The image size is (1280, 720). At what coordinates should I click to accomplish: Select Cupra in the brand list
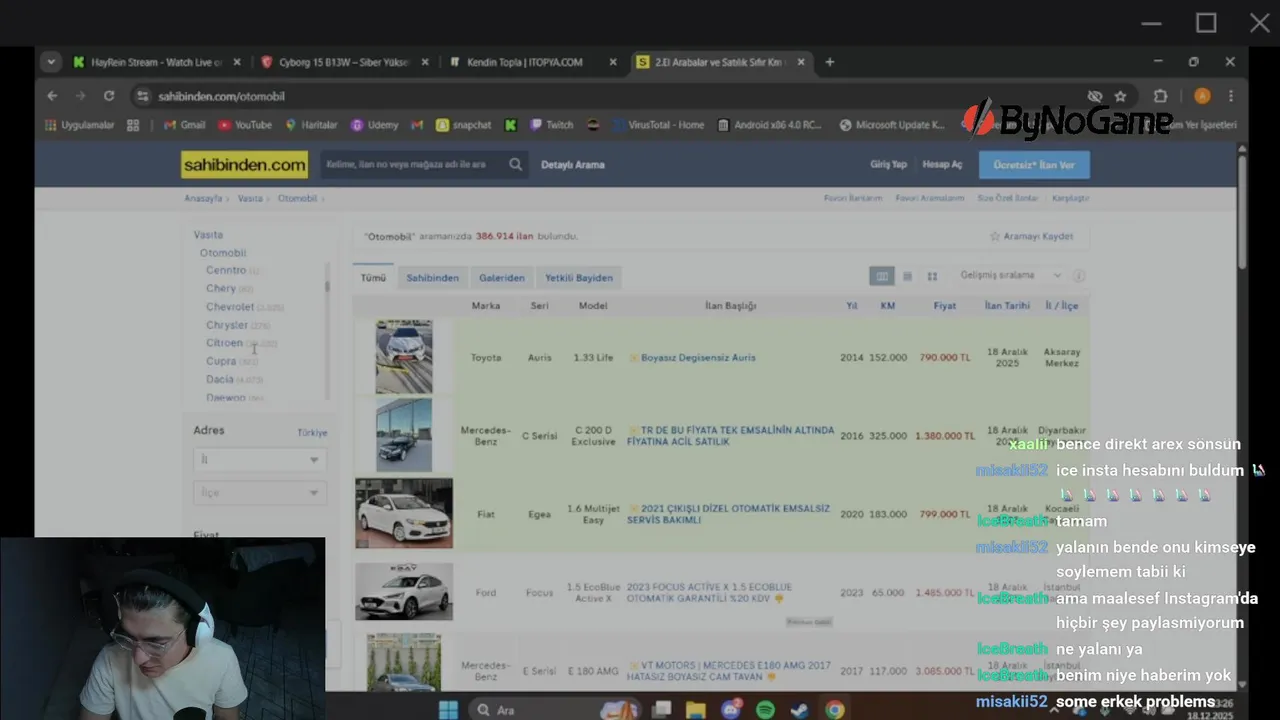(221, 361)
